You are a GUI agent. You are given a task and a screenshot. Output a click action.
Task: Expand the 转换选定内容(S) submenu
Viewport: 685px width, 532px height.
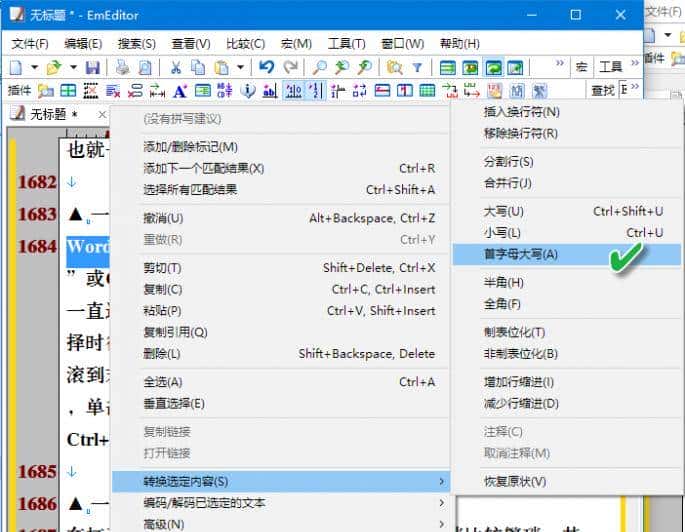click(280, 481)
